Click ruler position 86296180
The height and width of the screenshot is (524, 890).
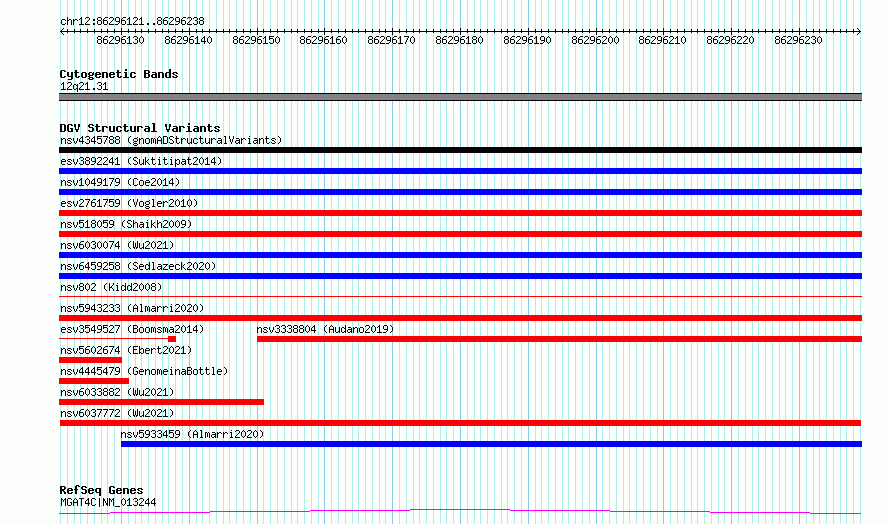pos(460,40)
